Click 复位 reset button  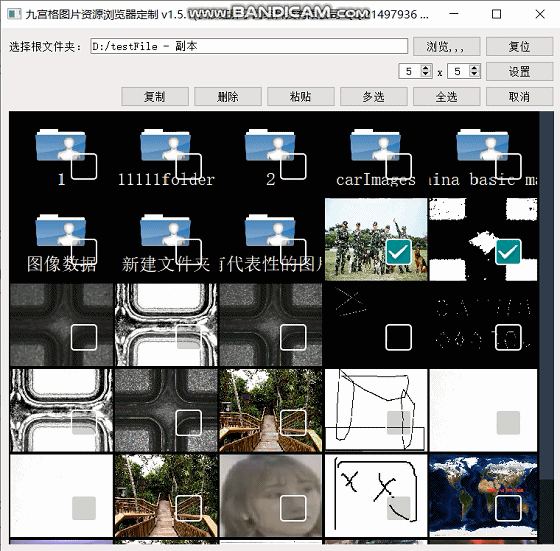519,46
